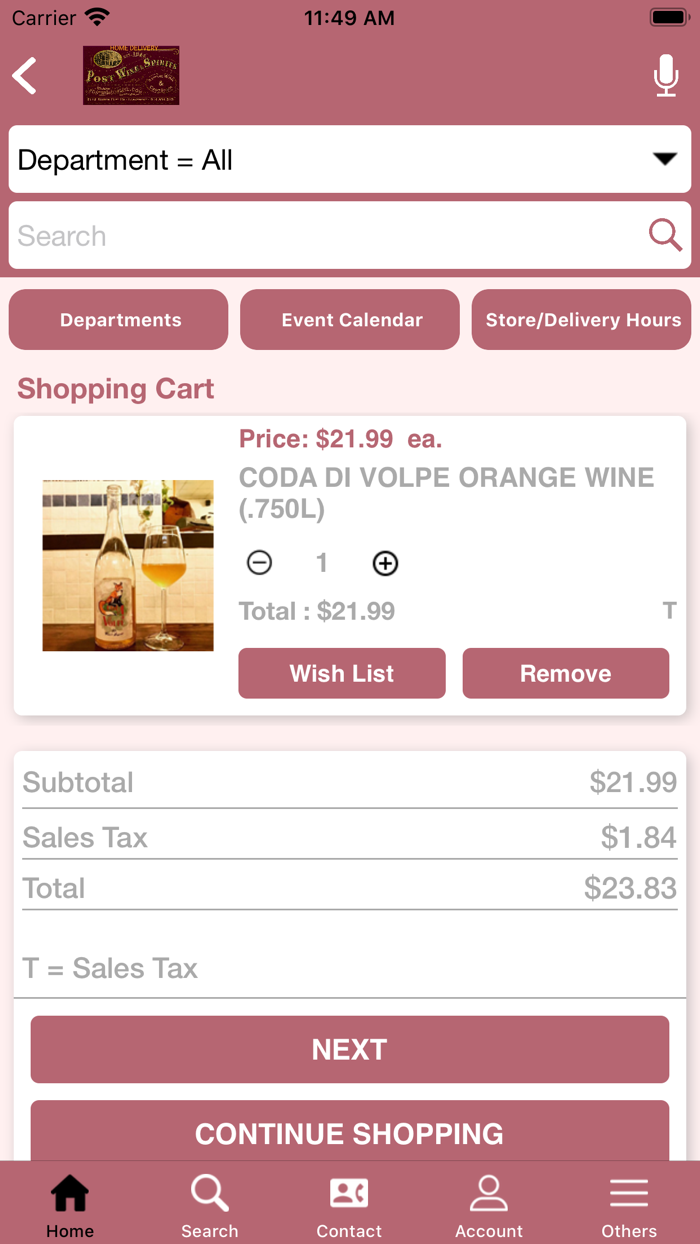Tap the T sales tax indicator
This screenshot has height=1244, width=700.
click(671, 610)
